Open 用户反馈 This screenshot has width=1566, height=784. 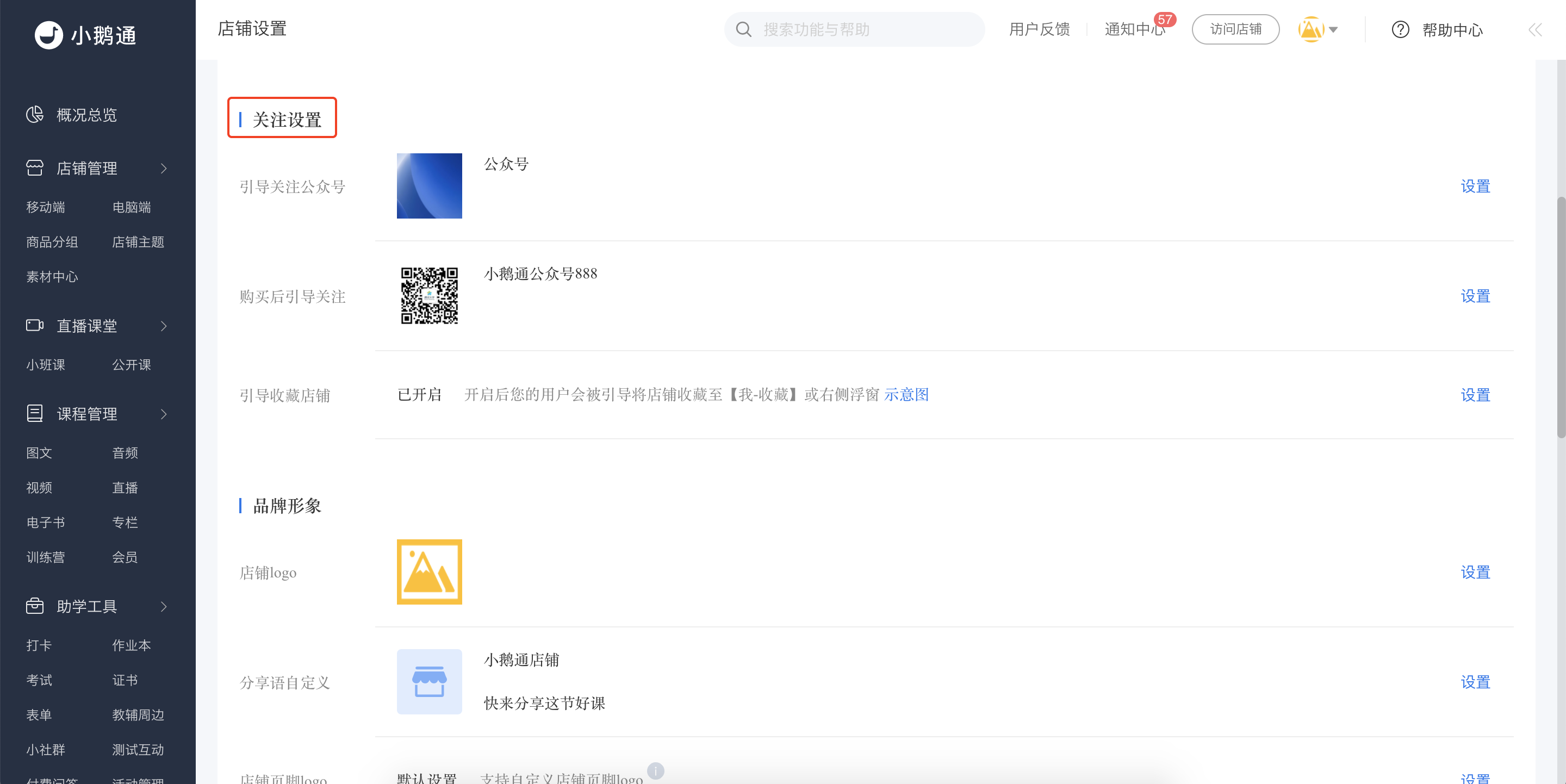pyautogui.click(x=1040, y=29)
